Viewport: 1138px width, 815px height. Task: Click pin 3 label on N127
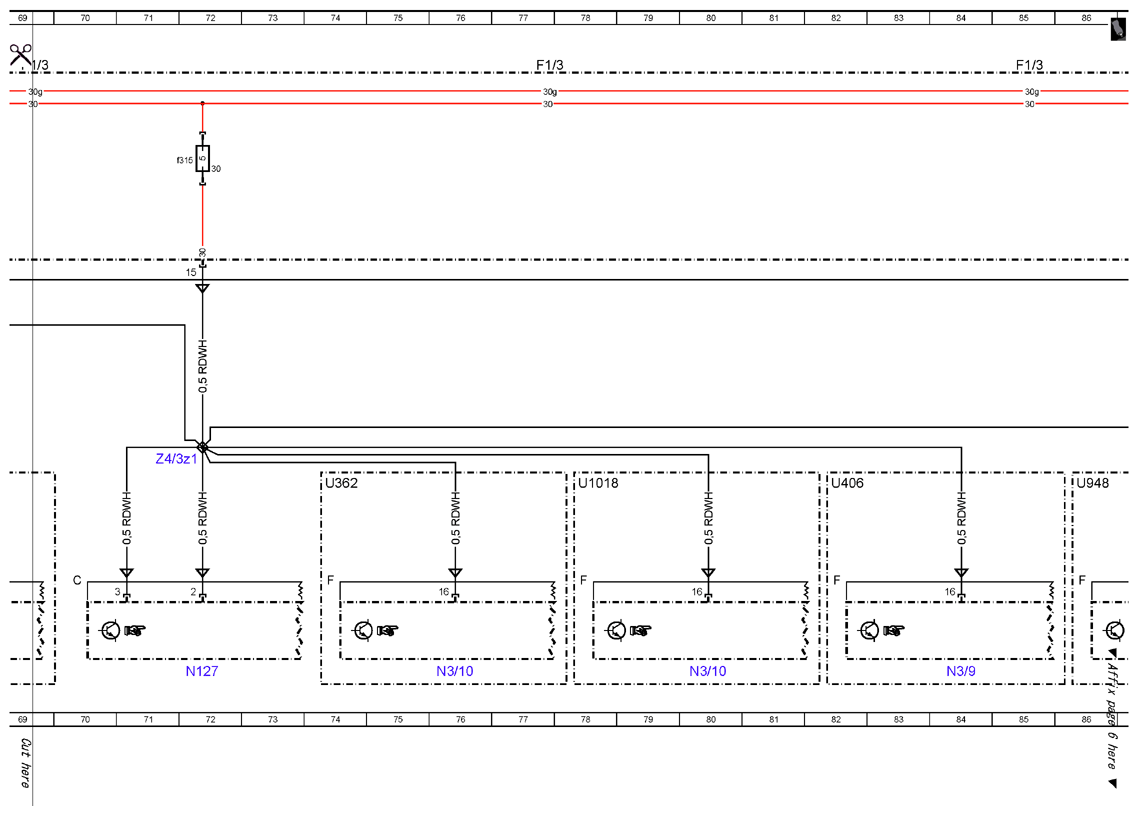click(x=117, y=592)
